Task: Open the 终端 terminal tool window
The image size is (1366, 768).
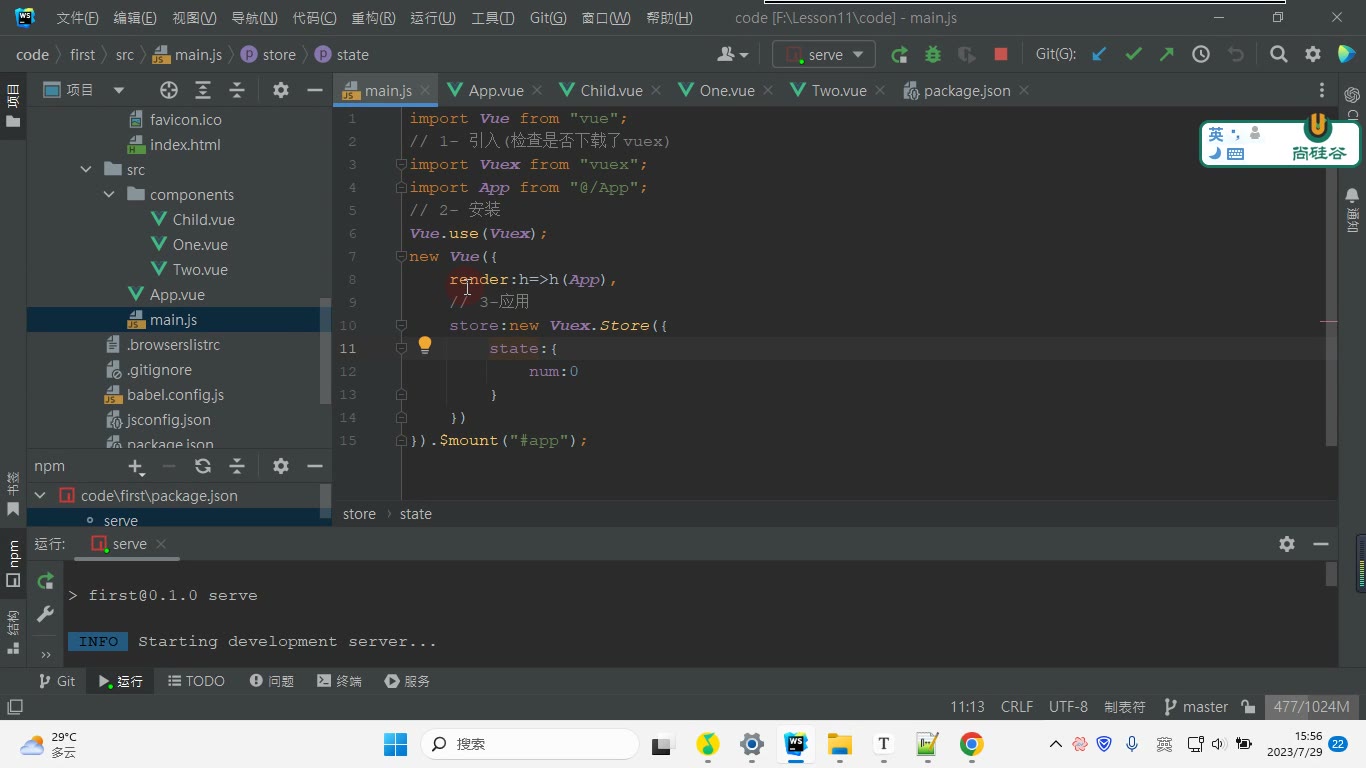Action: (x=339, y=681)
